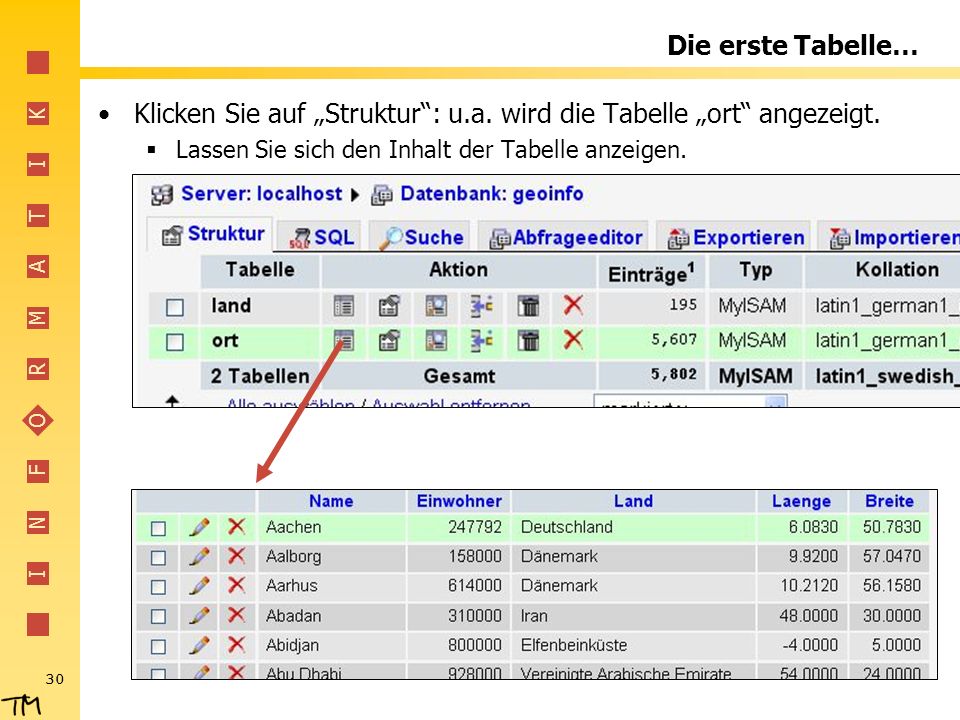The image size is (960, 720).
Task: Empty the ort table via trash icon
Action: click(x=528, y=340)
